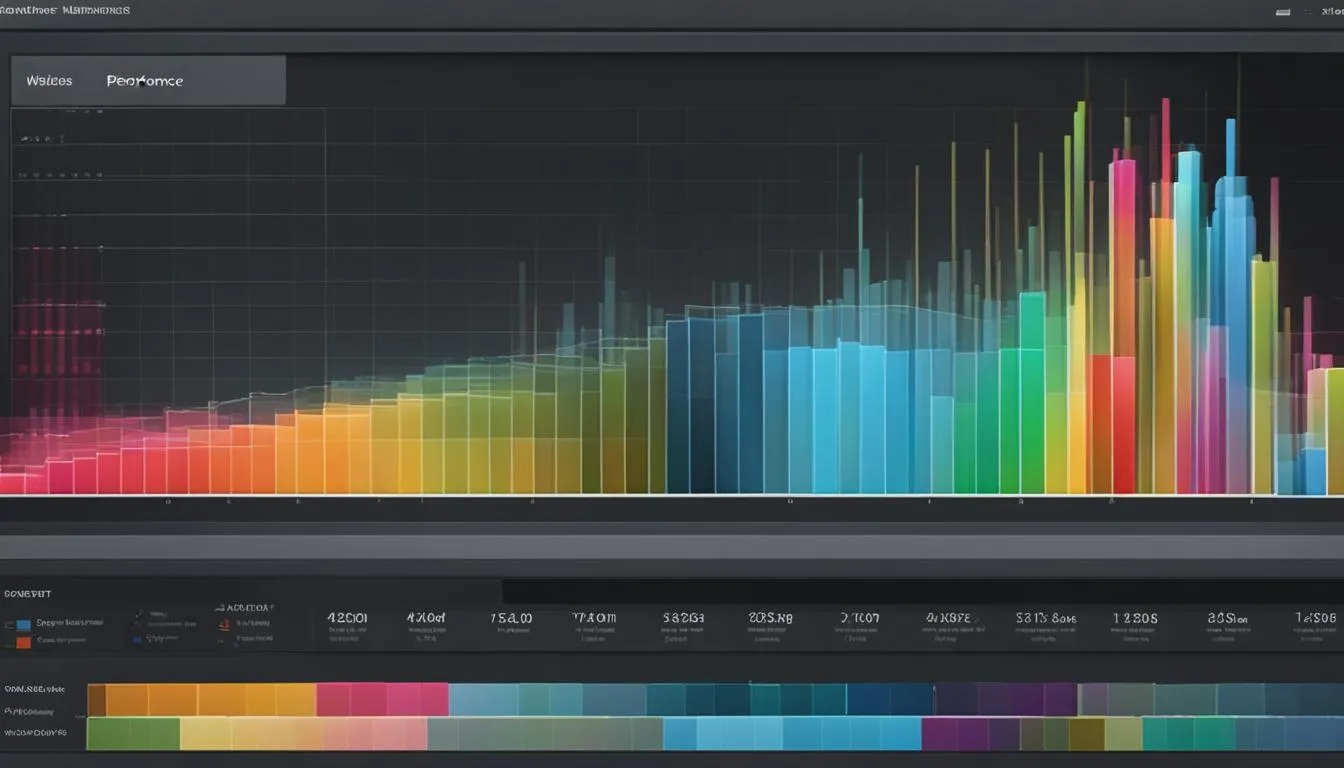
Task: Pick the pink segment in upper color strip
Action: point(382,700)
